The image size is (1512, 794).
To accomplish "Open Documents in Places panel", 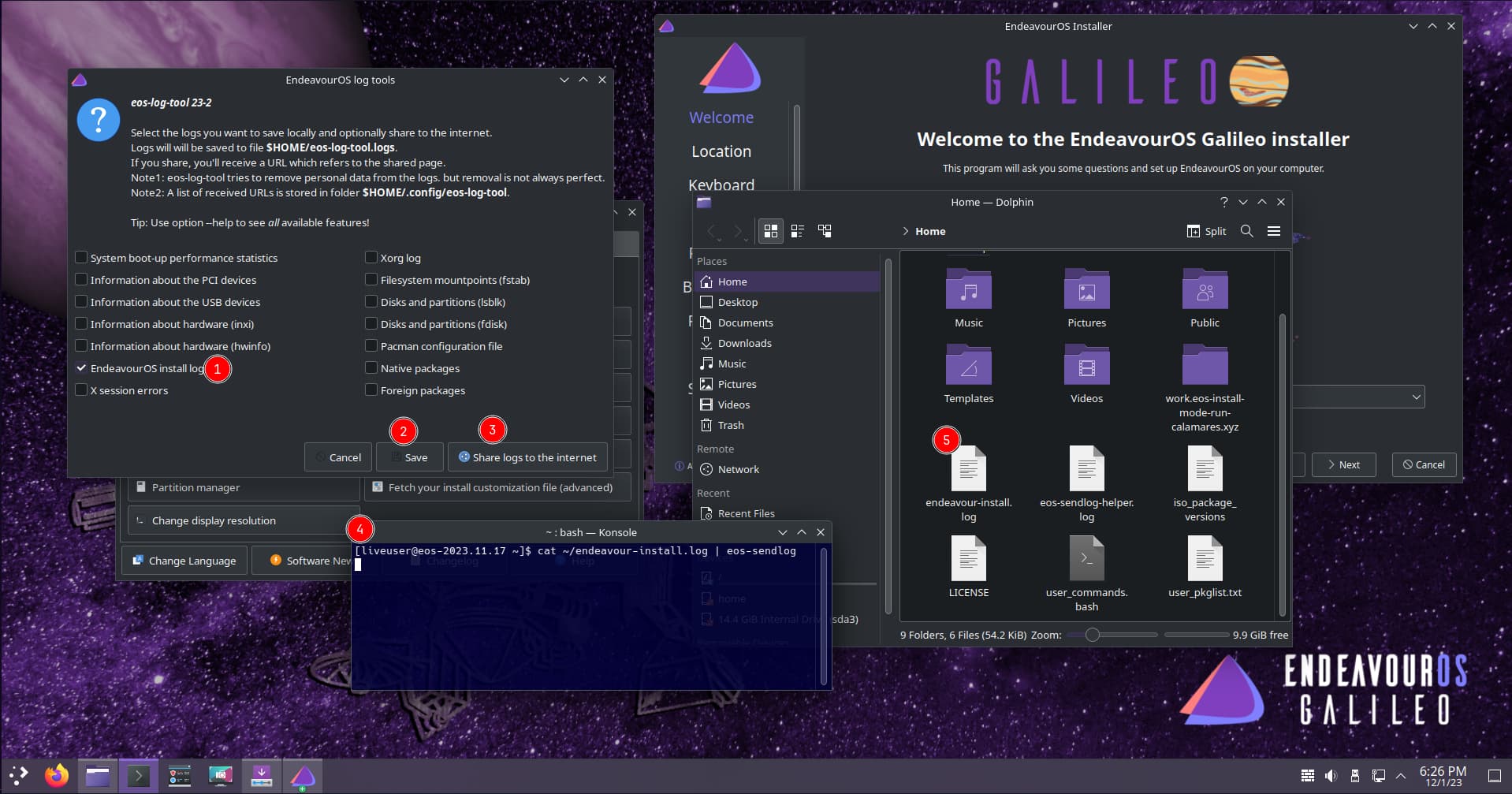I will [787, 322].
